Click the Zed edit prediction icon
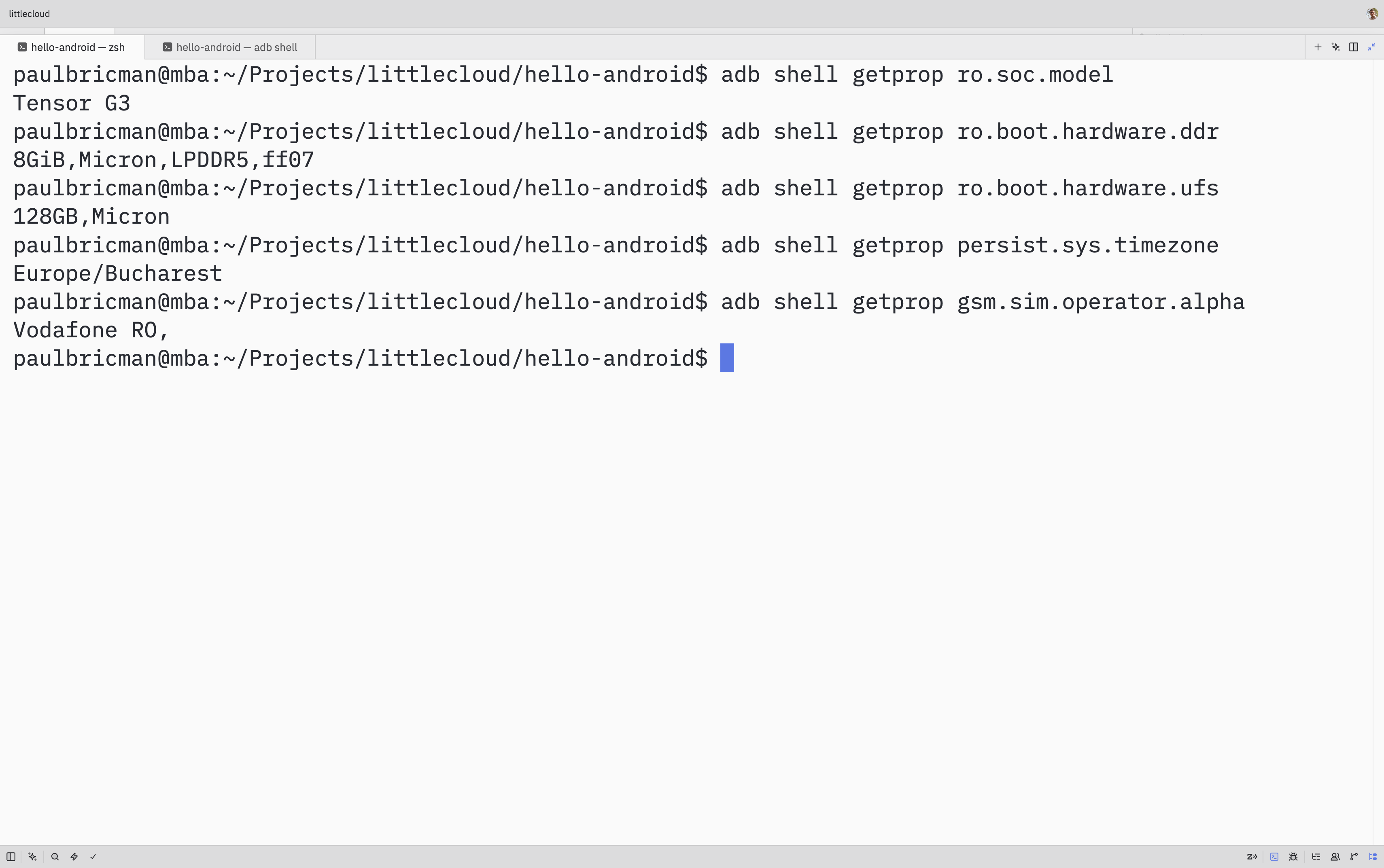 tap(1252, 857)
